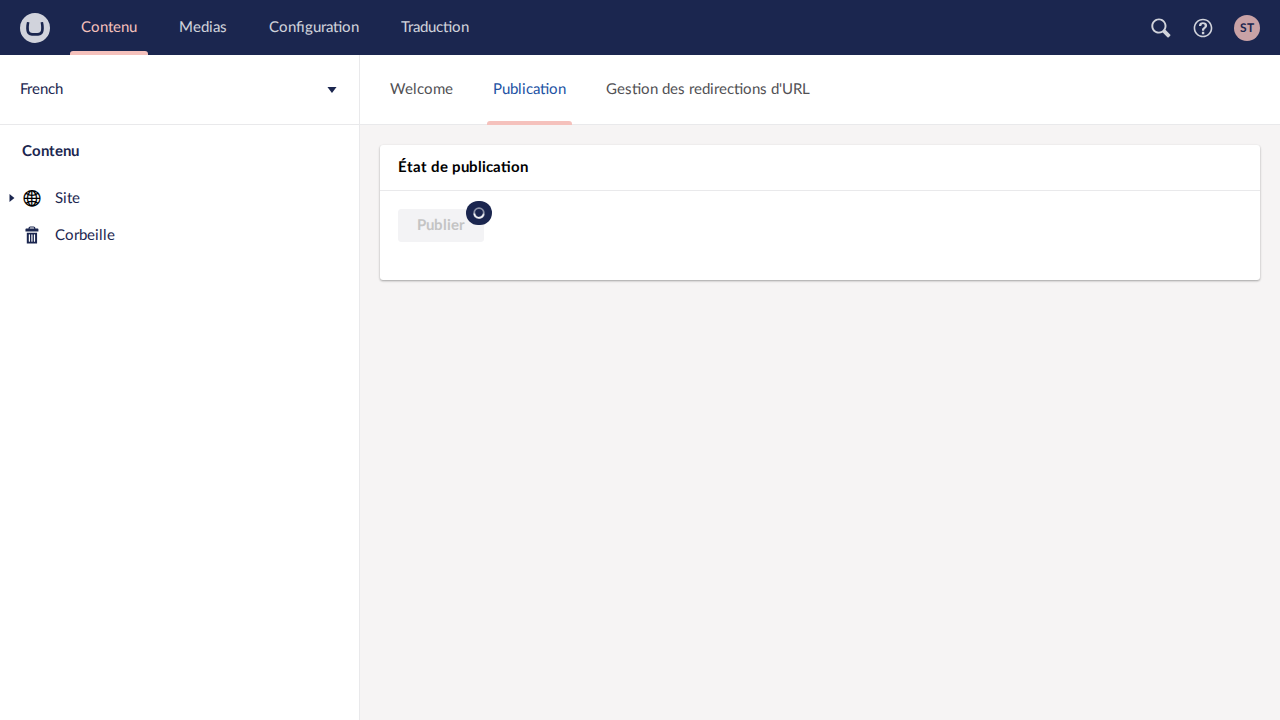This screenshot has width=1280, height=720.
Task: Open the ST user avatar menu
Action: pyautogui.click(x=1246, y=28)
